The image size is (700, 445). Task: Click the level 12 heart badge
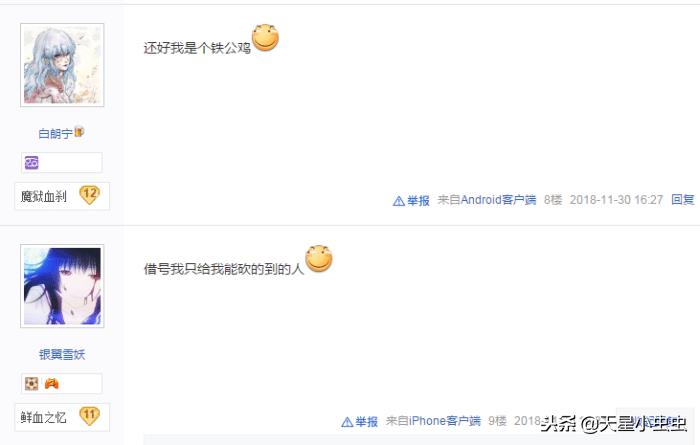pos(89,195)
